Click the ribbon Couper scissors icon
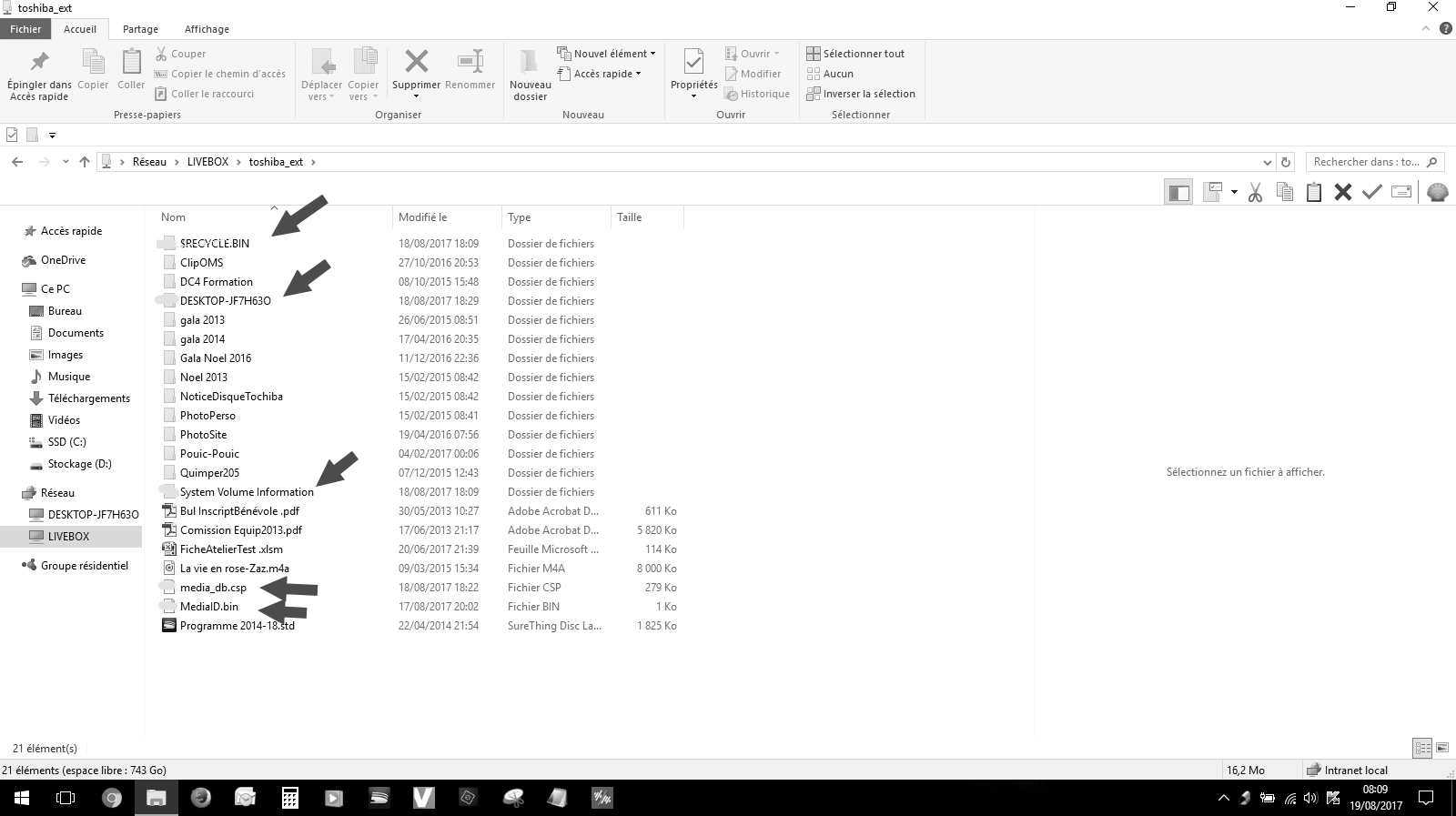1456x816 pixels. click(161, 54)
